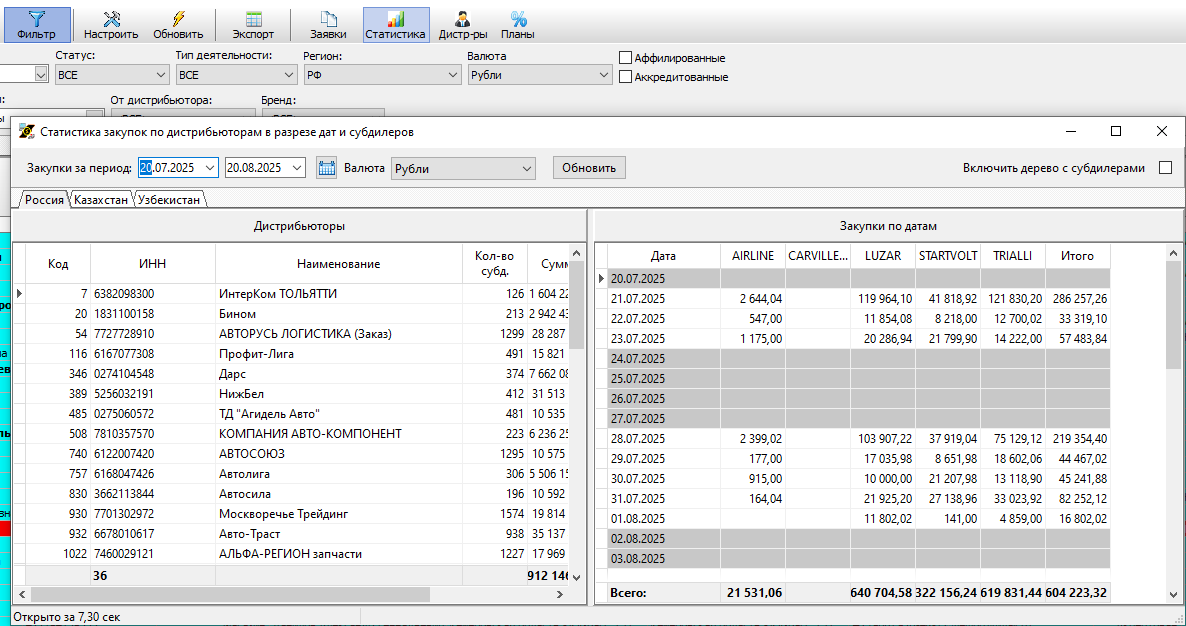1186x626 pixels.
Task: Click the Обновить button beside currency
Action: tap(589, 168)
